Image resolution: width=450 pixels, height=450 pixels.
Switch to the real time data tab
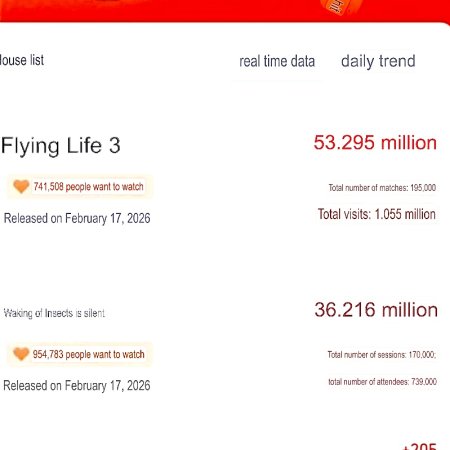pos(277,61)
